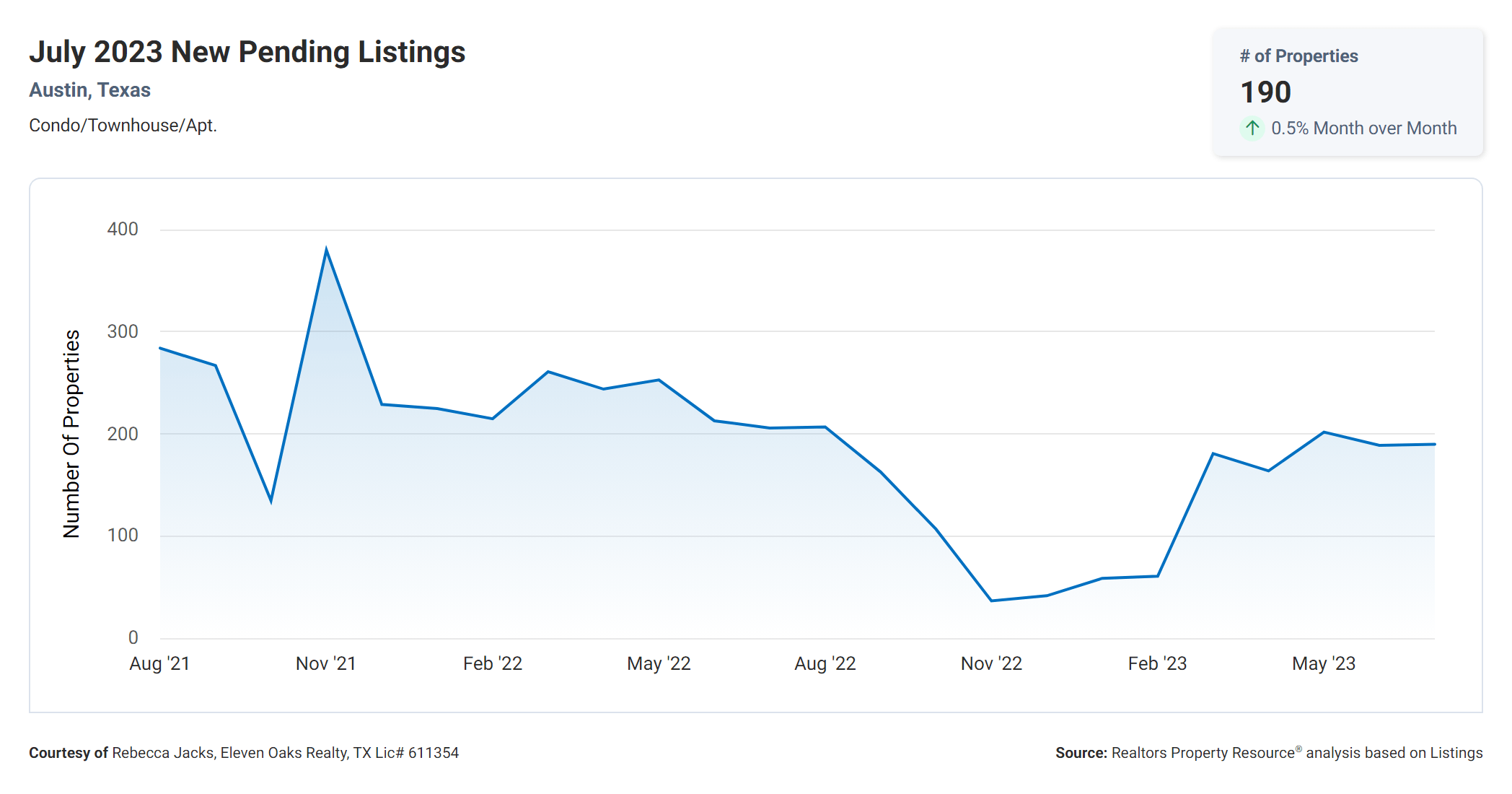This screenshot has width=1512, height=794.
Task: Click the "July 2023 New Pending Listings" title
Action: coord(247,53)
